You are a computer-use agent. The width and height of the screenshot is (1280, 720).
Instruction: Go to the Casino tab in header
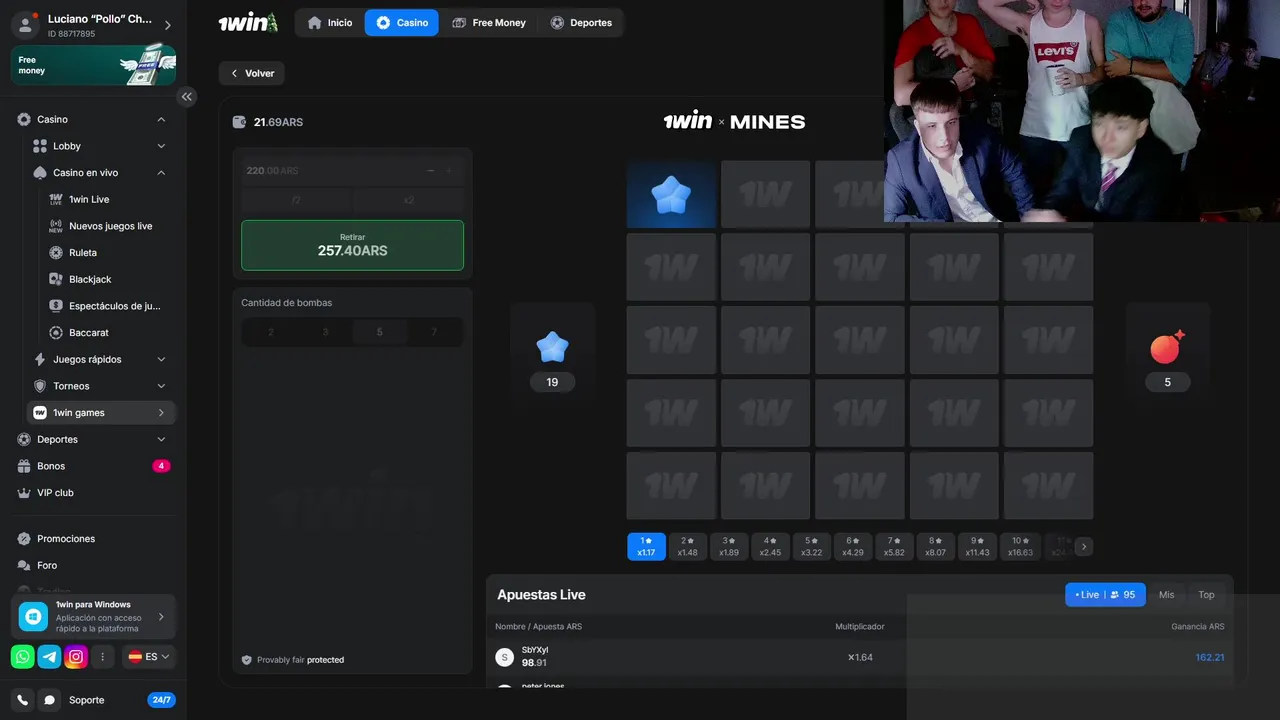tap(402, 22)
